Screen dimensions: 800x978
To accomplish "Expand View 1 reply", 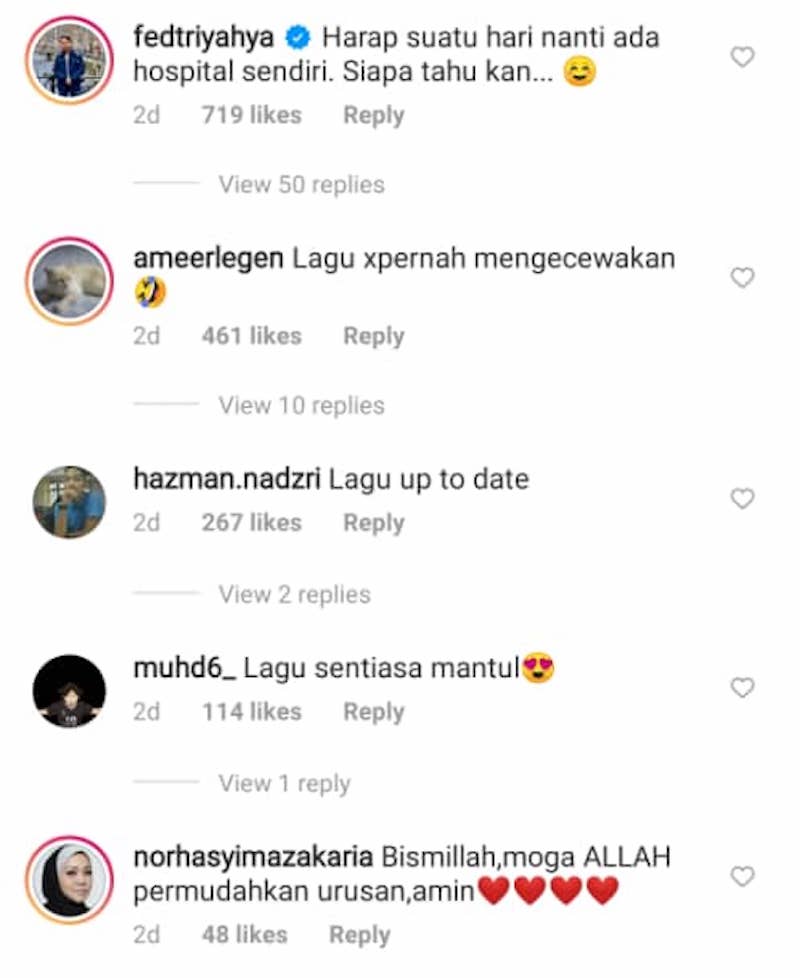I will click(284, 783).
